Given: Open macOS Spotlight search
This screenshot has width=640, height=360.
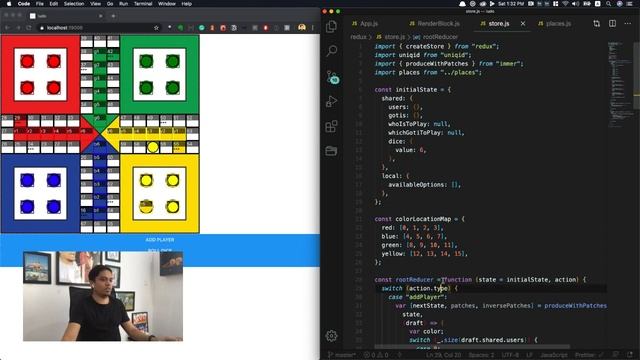Looking at the screenshot, I should (x=608, y=4).
